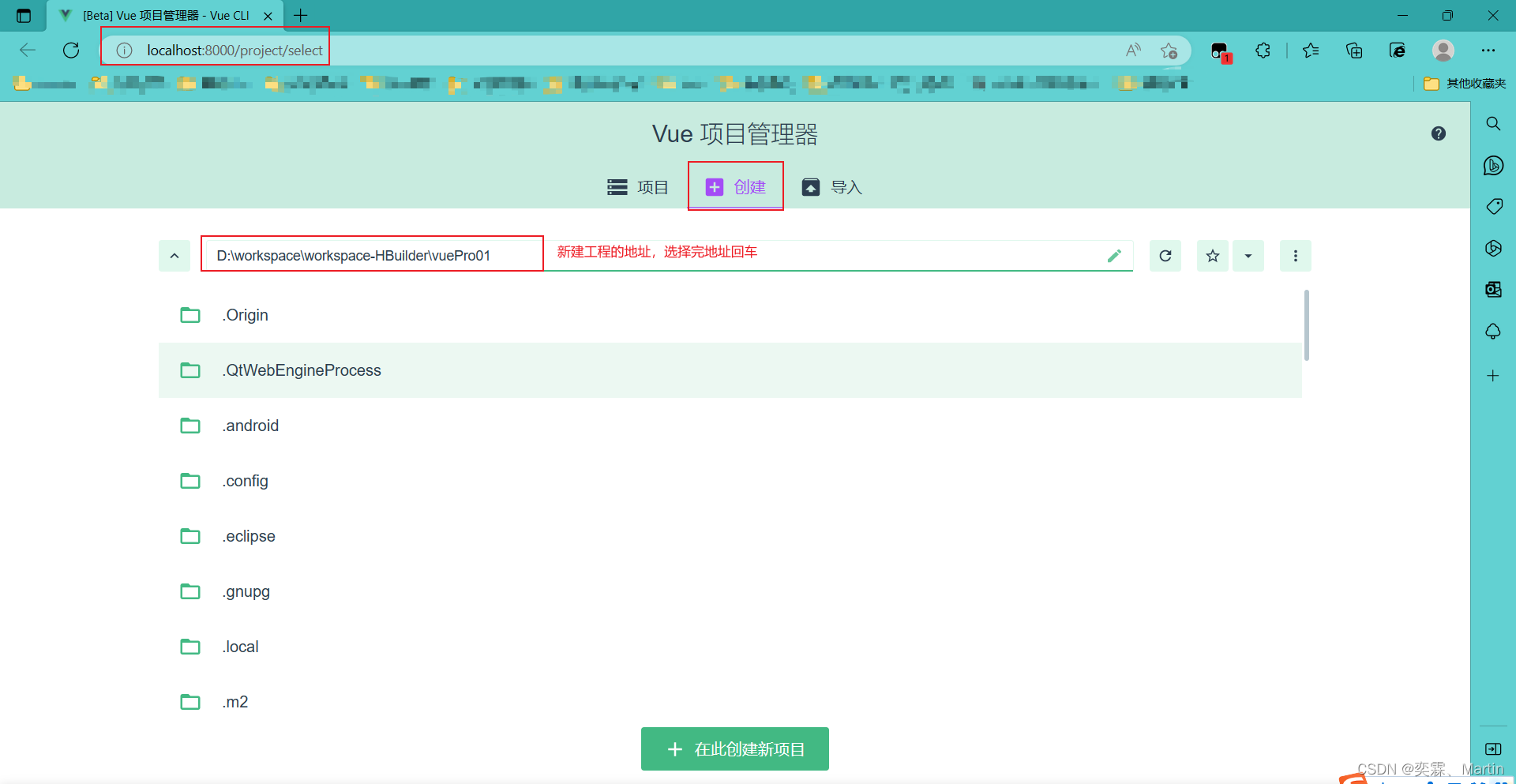Open the .gnupg folder
This screenshot has width=1516, height=784.
pyautogui.click(x=730, y=591)
